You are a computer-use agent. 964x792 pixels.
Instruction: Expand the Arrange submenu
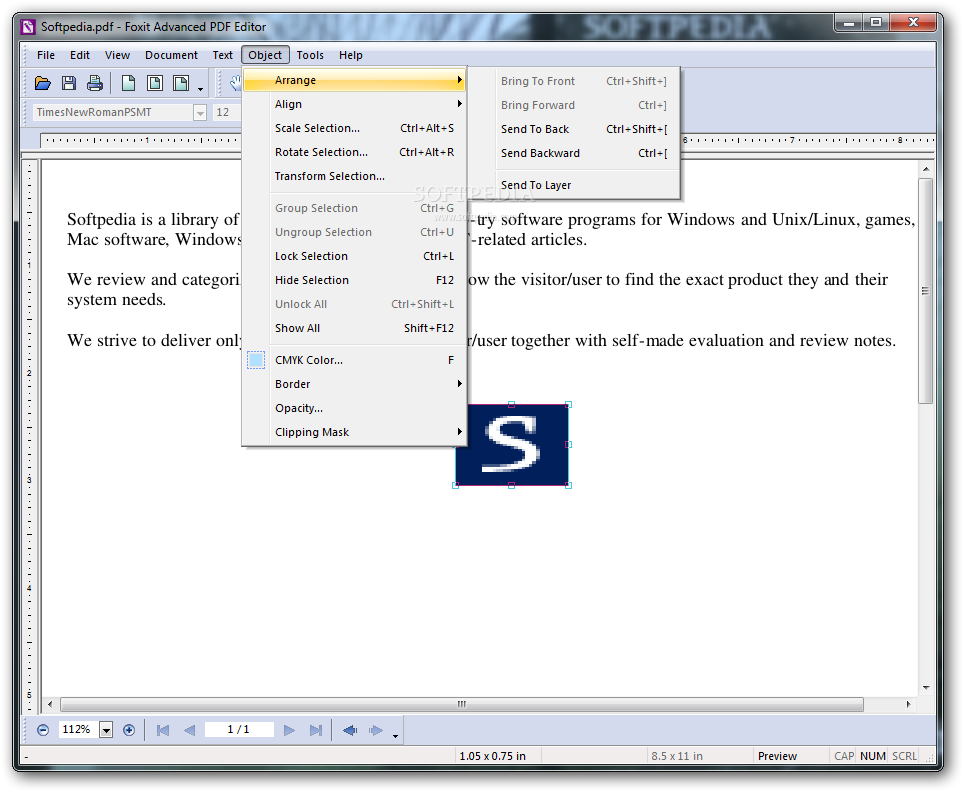click(x=354, y=80)
